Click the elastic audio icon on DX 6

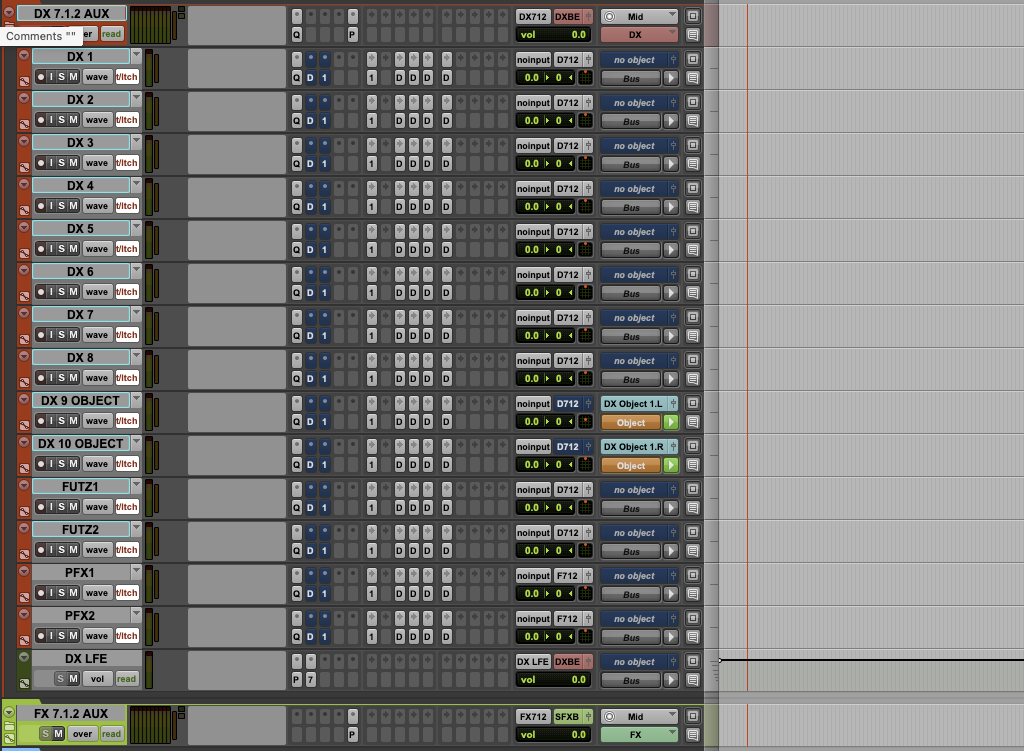point(24,296)
